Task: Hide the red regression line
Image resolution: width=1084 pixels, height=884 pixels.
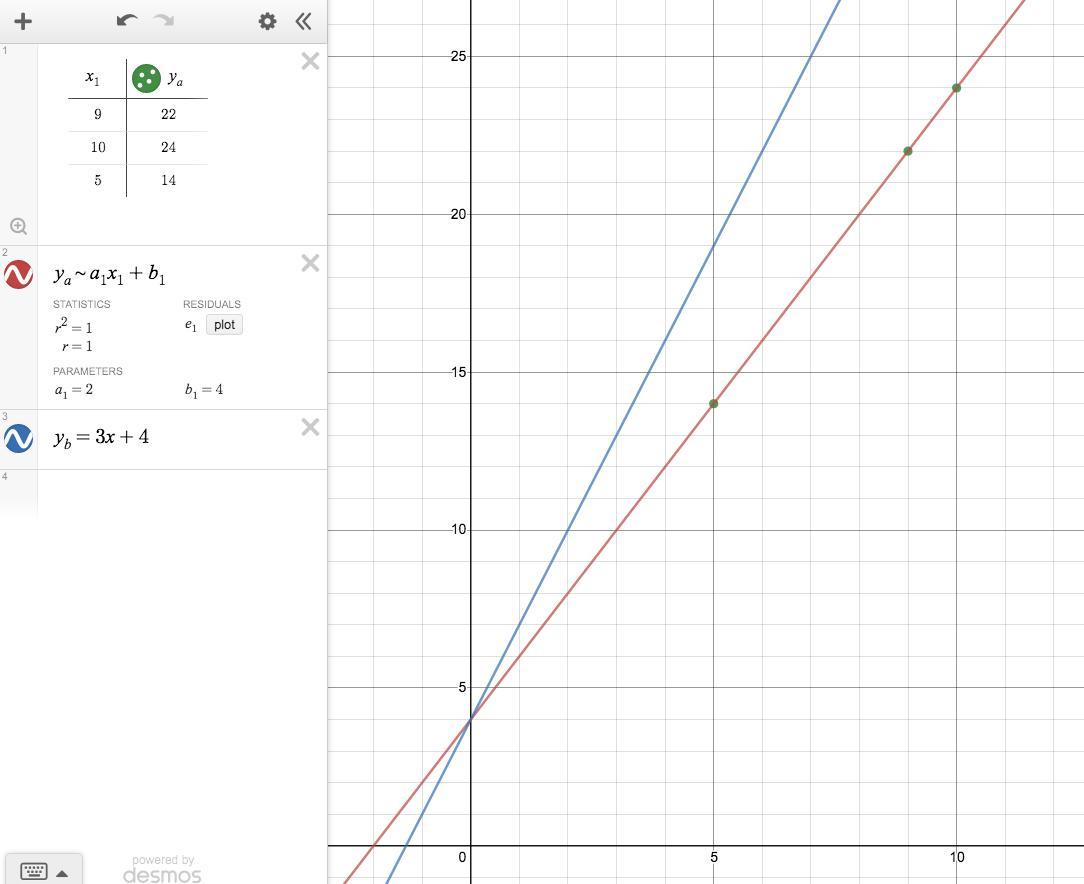Action: point(19,274)
